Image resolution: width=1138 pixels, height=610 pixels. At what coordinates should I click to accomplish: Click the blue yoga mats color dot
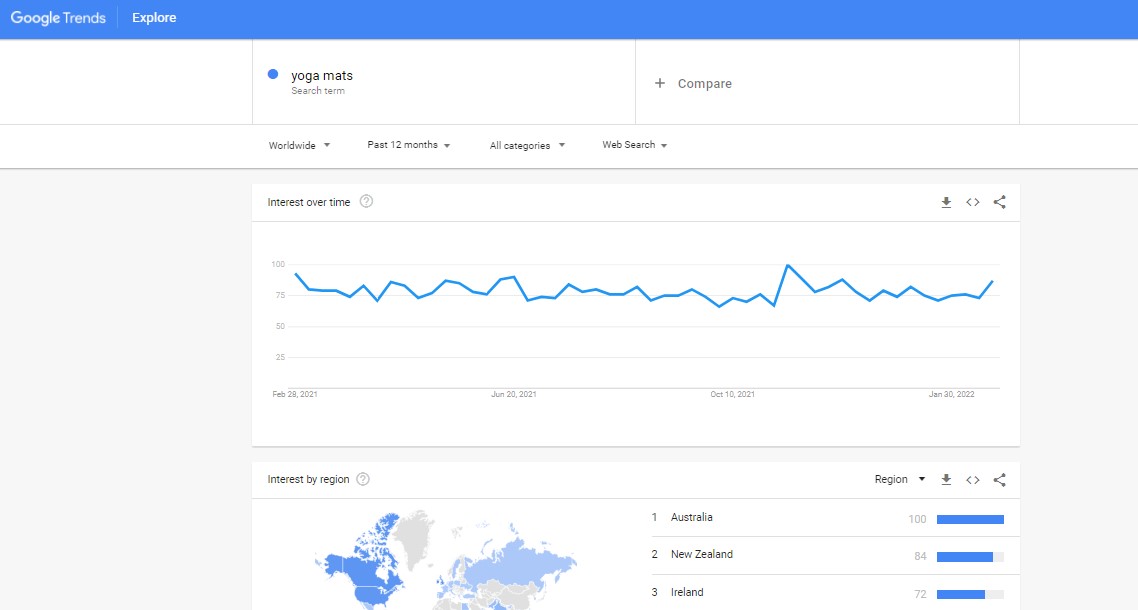273,74
